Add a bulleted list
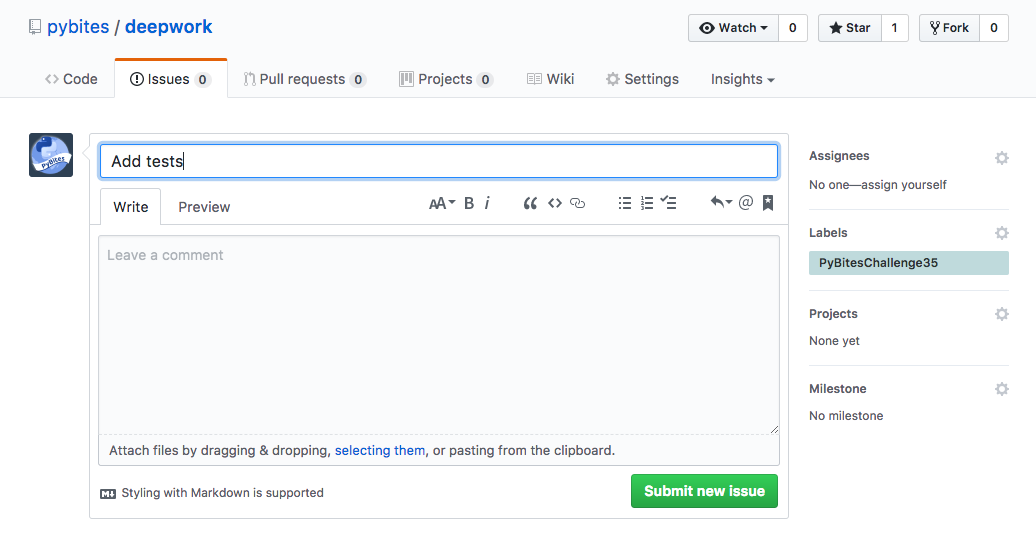 point(625,203)
